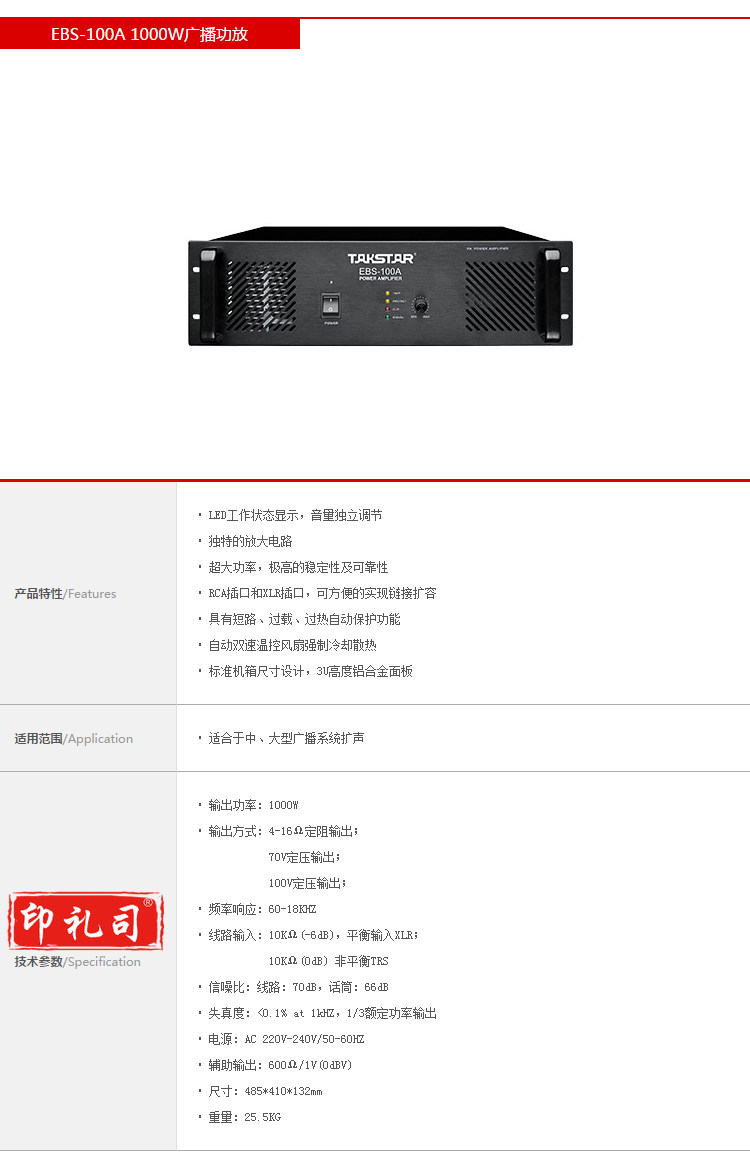Click the LED status indicators on the amplifier
This screenshot has width=750, height=1171.
[388, 305]
